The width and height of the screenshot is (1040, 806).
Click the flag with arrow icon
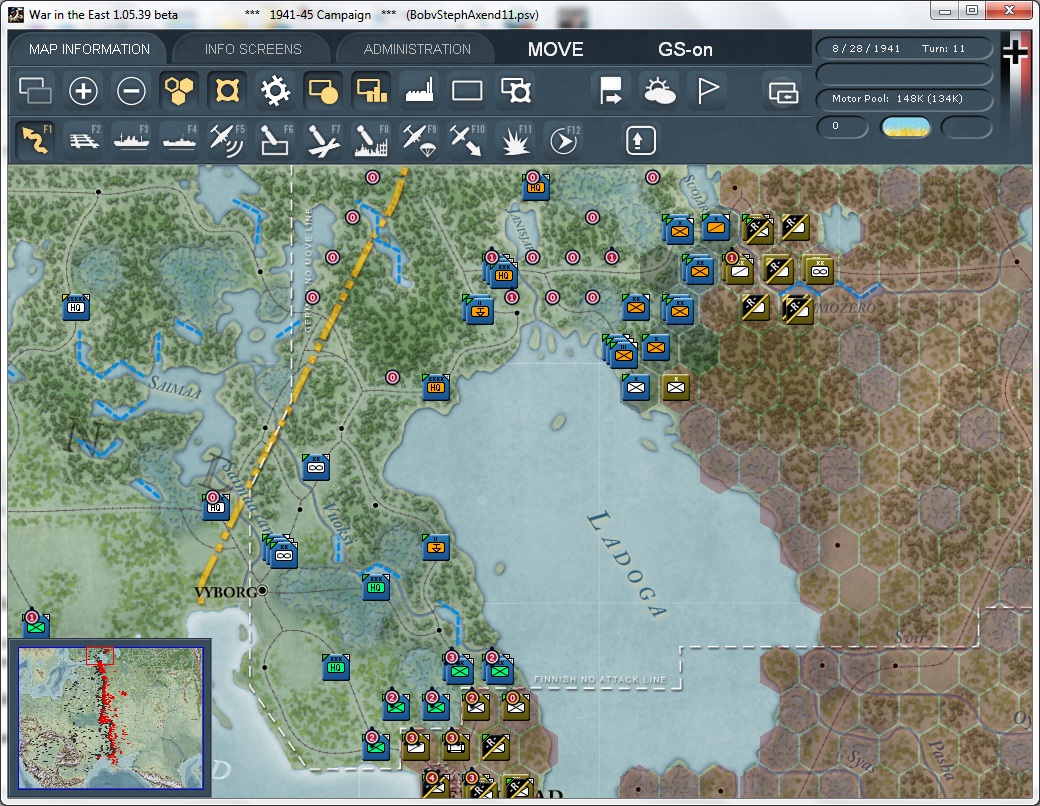[x=610, y=91]
